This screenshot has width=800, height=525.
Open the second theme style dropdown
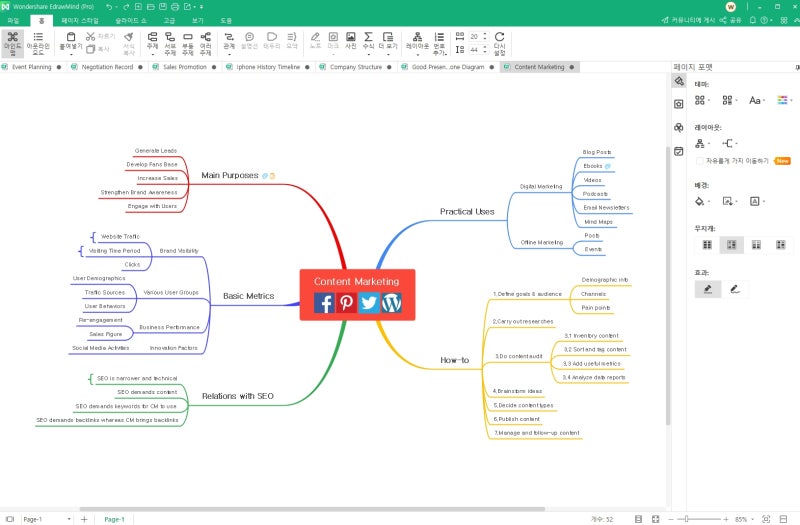pyautogui.click(x=730, y=100)
